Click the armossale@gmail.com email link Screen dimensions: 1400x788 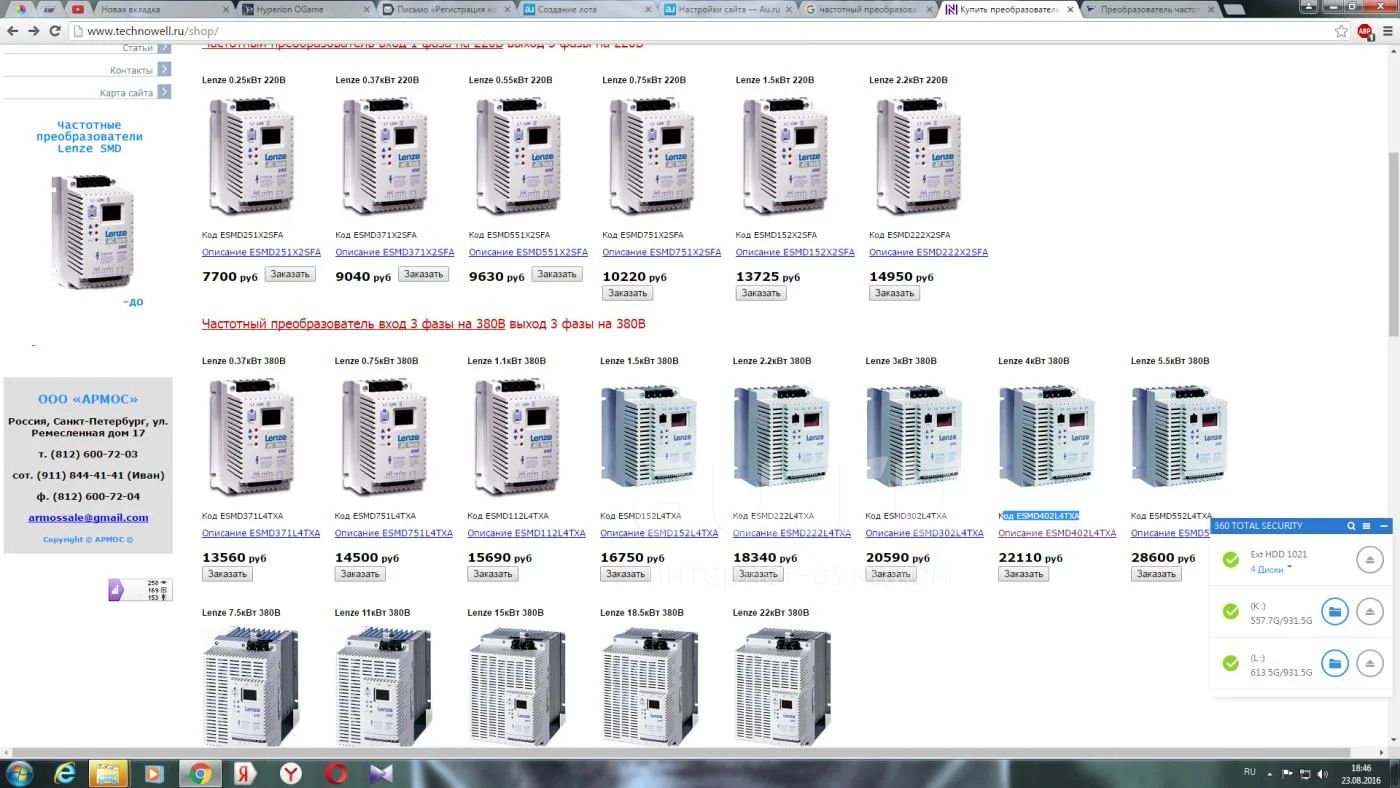pyautogui.click(x=88, y=517)
